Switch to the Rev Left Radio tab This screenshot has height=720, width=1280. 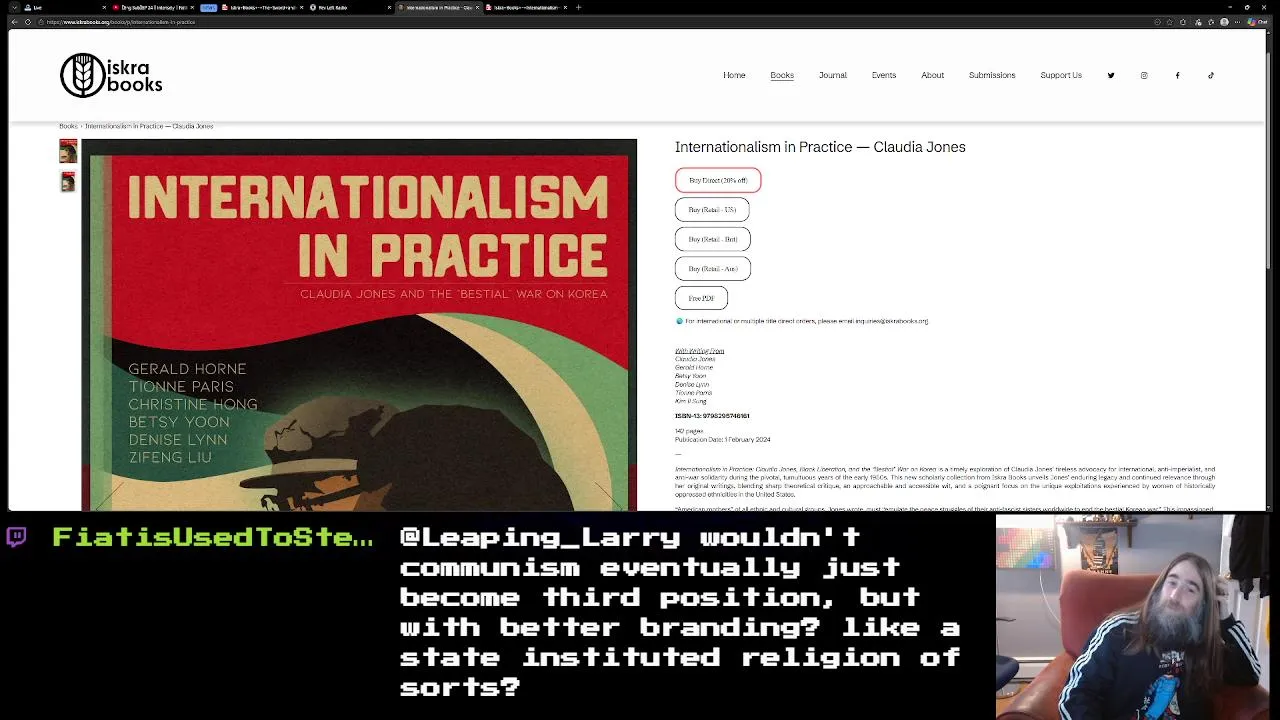[x=350, y=7]
